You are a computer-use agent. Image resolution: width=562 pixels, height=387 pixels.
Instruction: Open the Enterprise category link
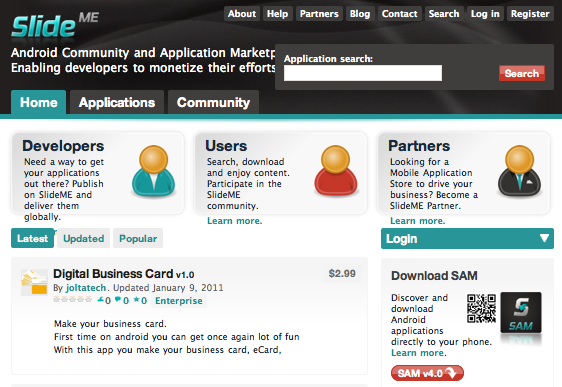(179, 301)
